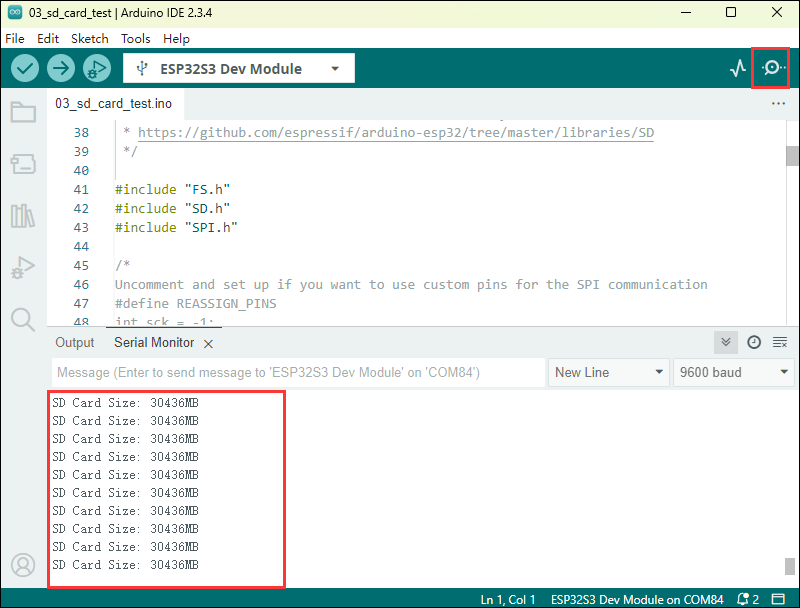
Task: Open the github.com espressif SD library link
Action: (x=396, y=133)
